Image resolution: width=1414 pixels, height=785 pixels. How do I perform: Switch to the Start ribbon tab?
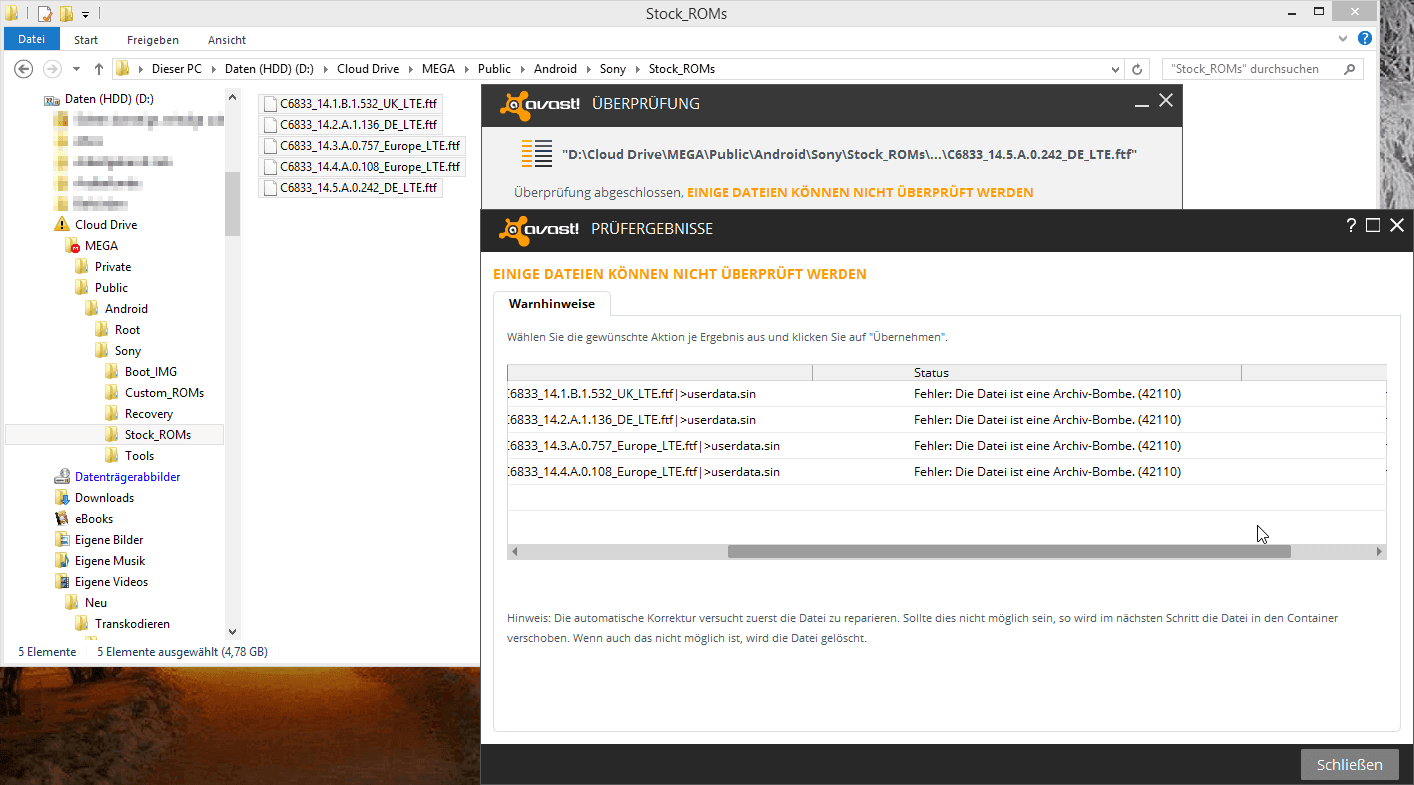pos(86,40)
